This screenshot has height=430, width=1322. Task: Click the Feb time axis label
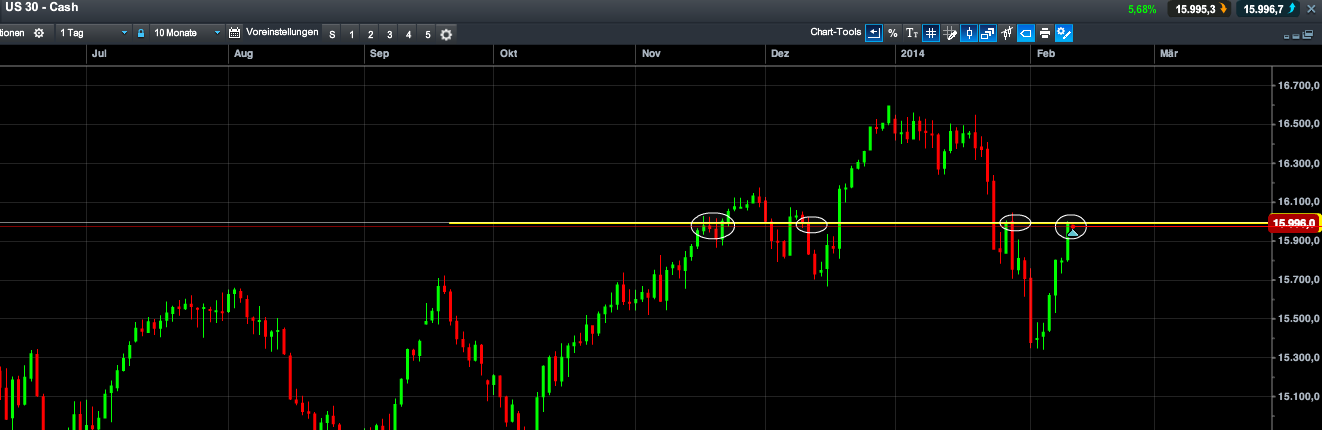coord(1046,53)
